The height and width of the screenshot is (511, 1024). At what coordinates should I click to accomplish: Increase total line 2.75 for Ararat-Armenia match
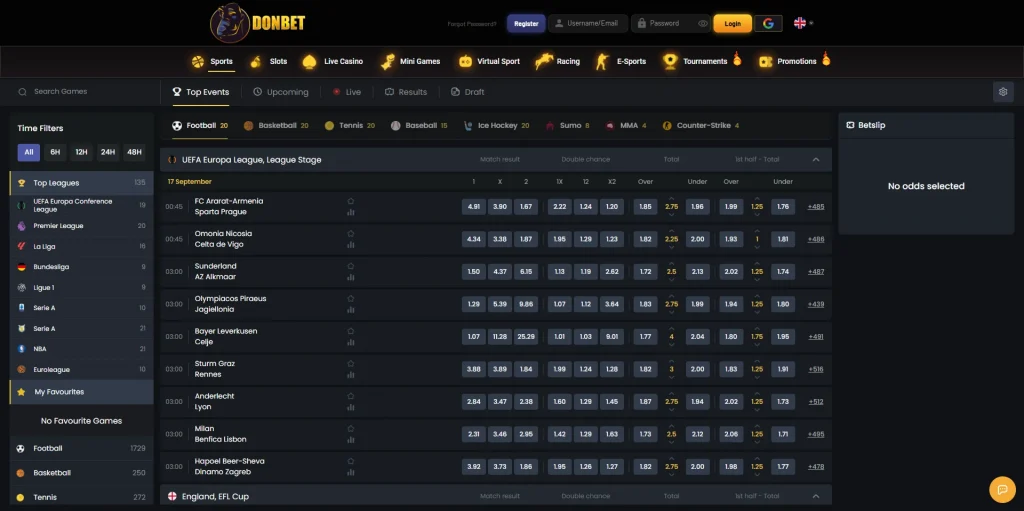click(x=671, y=199)
